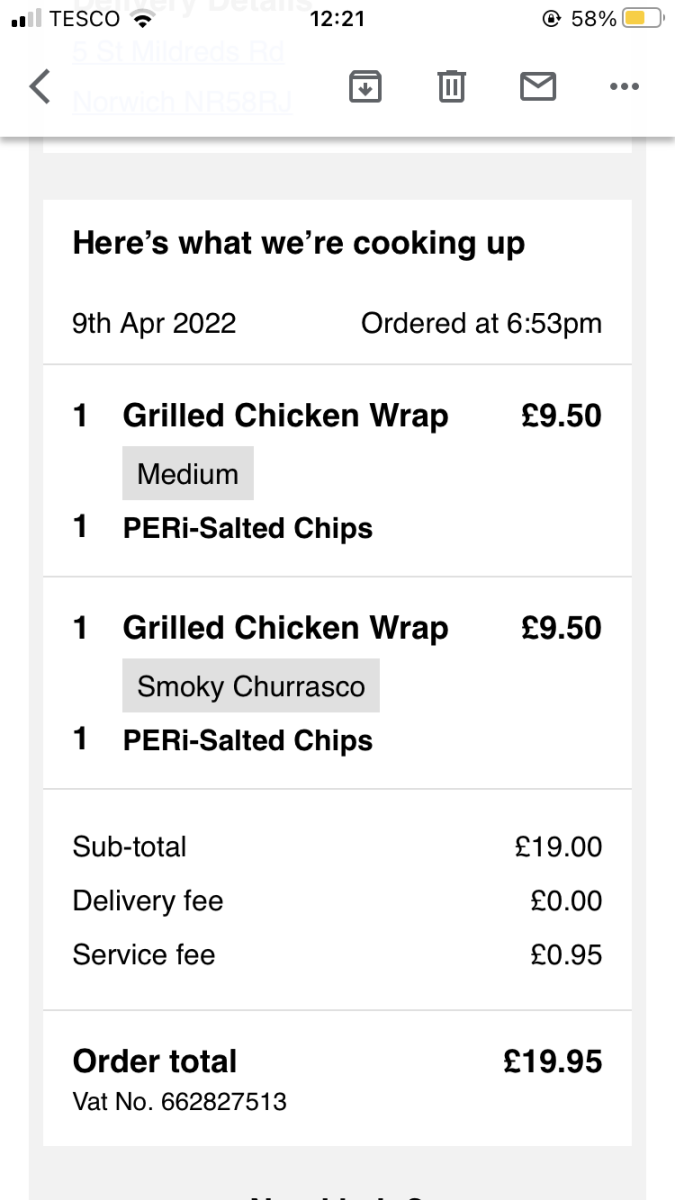This screenshot has height=1200, width=675.
Task: Select the first Grilled Chicken Wrap item
Action: point(285,415)
